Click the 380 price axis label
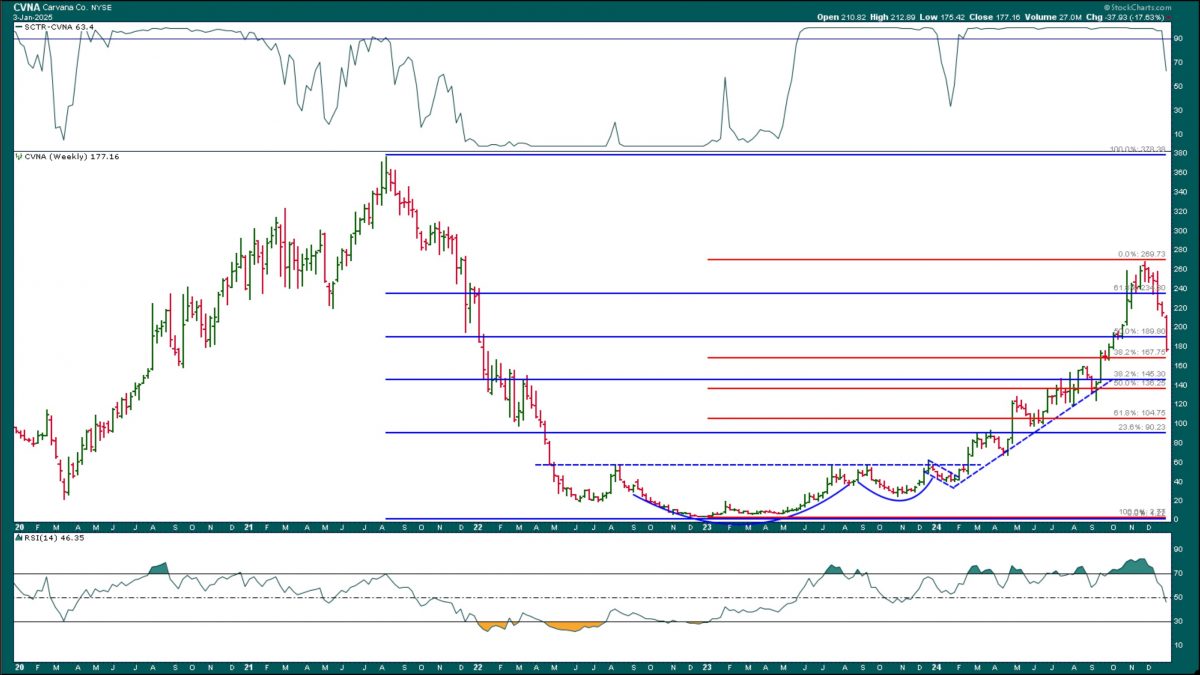 tap(1178, 153)
